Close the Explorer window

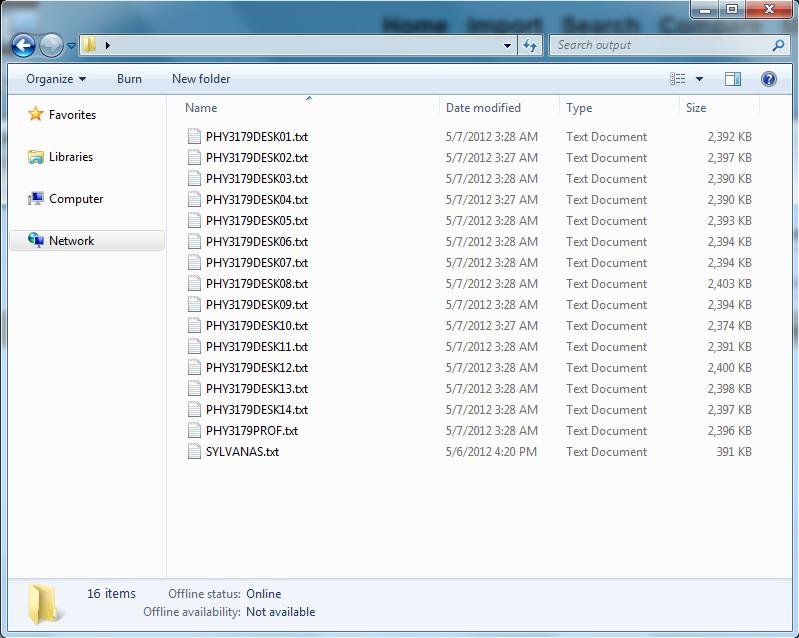click(769, 9)
